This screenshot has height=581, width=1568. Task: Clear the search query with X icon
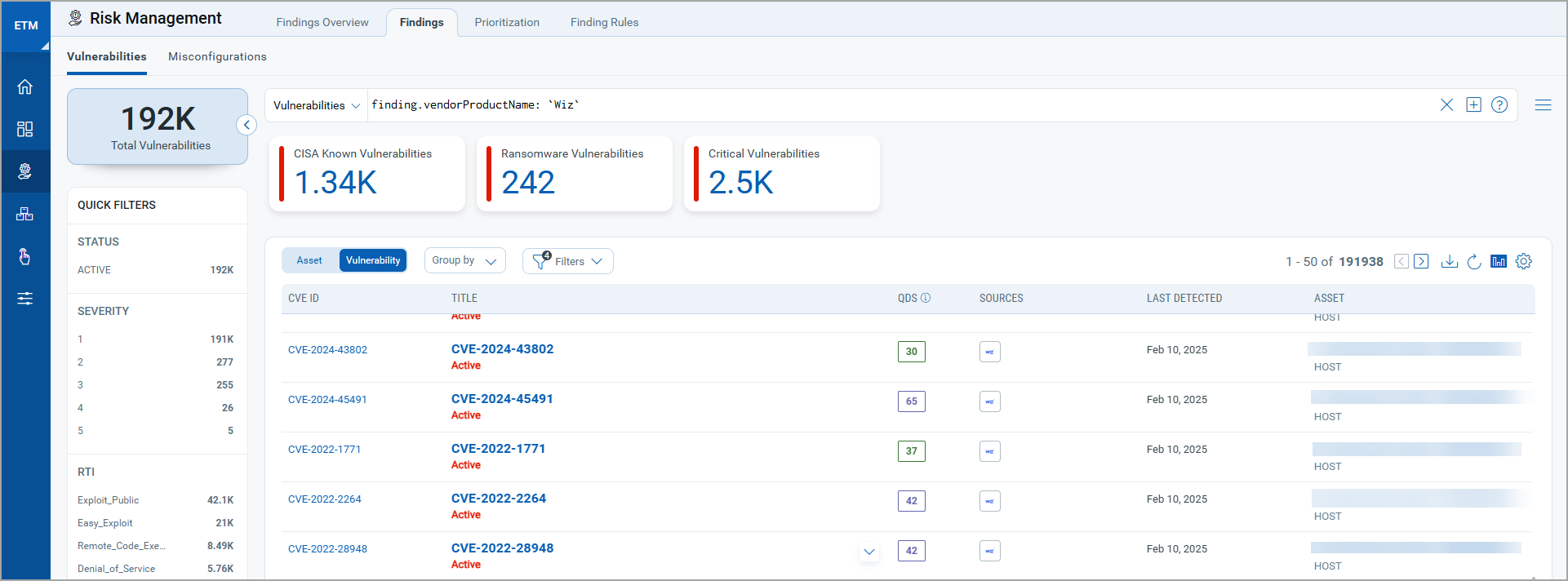pos(1446,104)
